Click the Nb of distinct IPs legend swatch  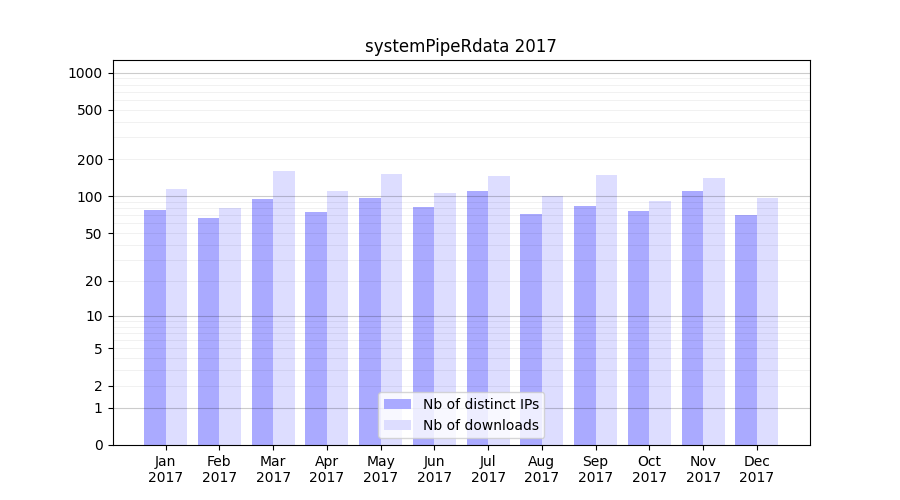pos(397,404)
